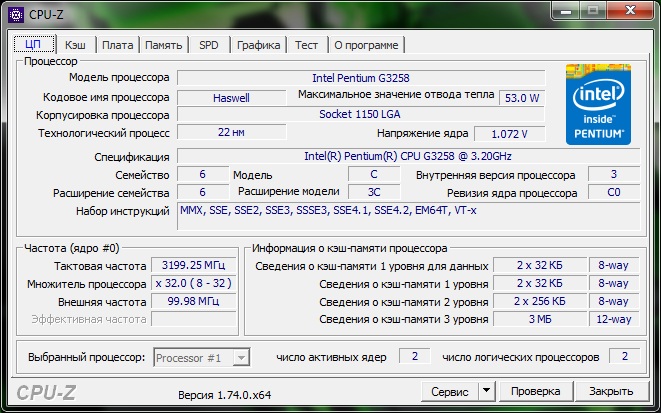Open the Графика tab
Image resolution: width=661 pixels, height=413 pixels.
[258, 45]
